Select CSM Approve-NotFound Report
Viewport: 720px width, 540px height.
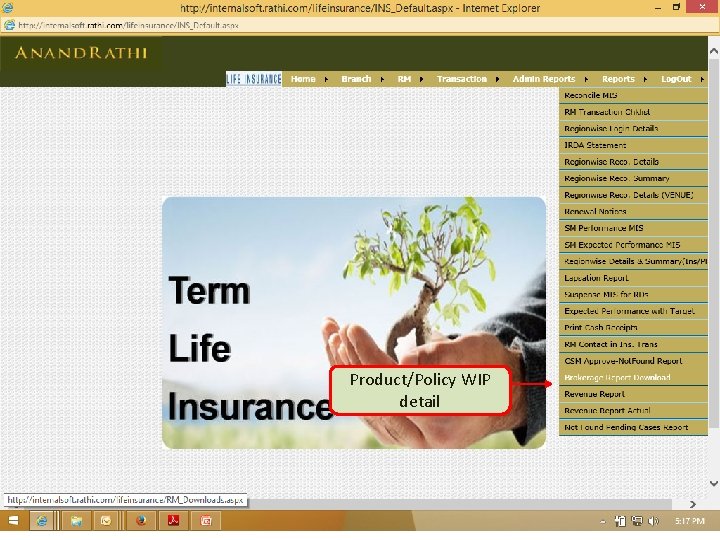click(633, 361)
